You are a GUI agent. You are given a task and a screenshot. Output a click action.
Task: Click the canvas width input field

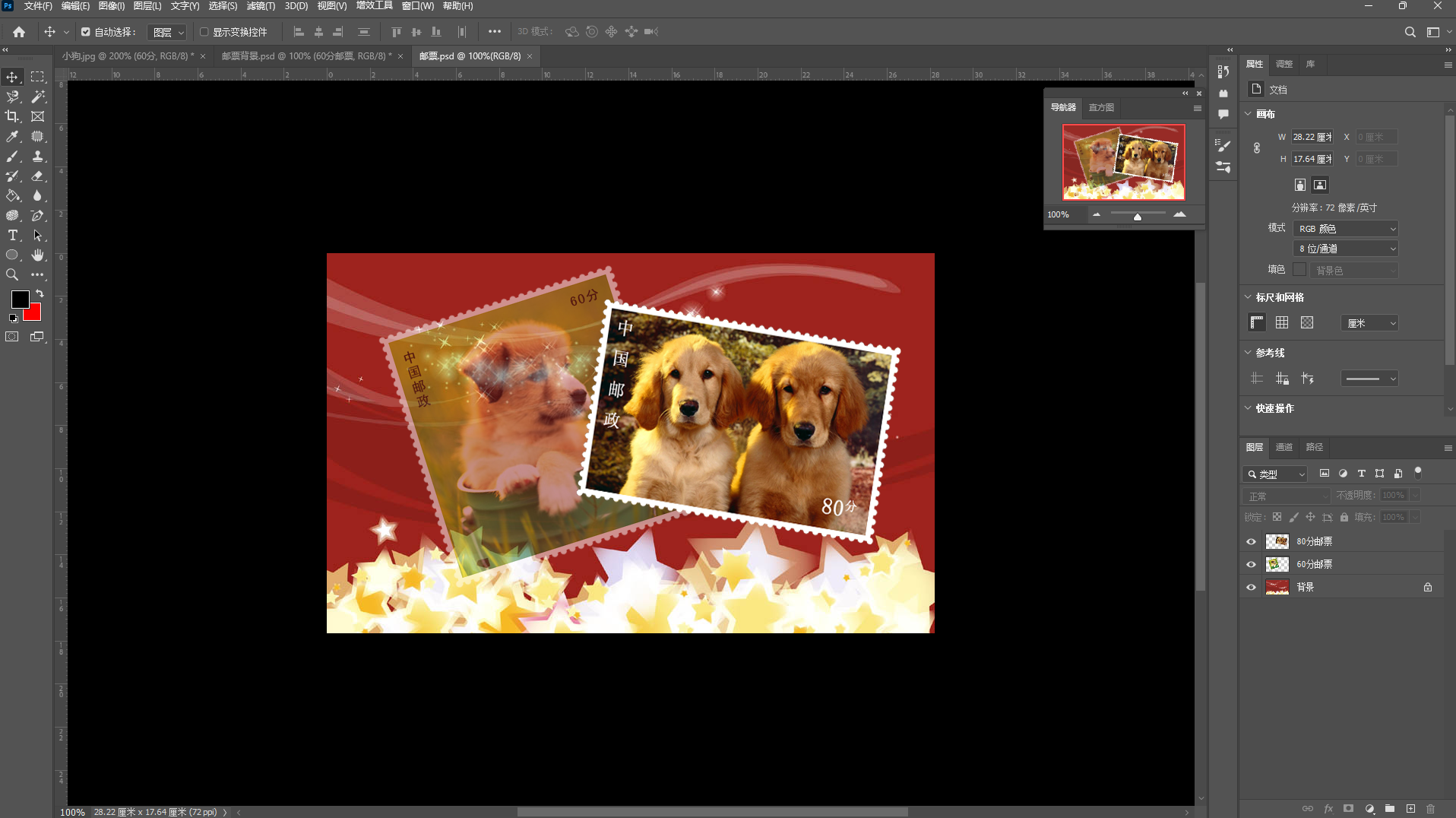1312,137
